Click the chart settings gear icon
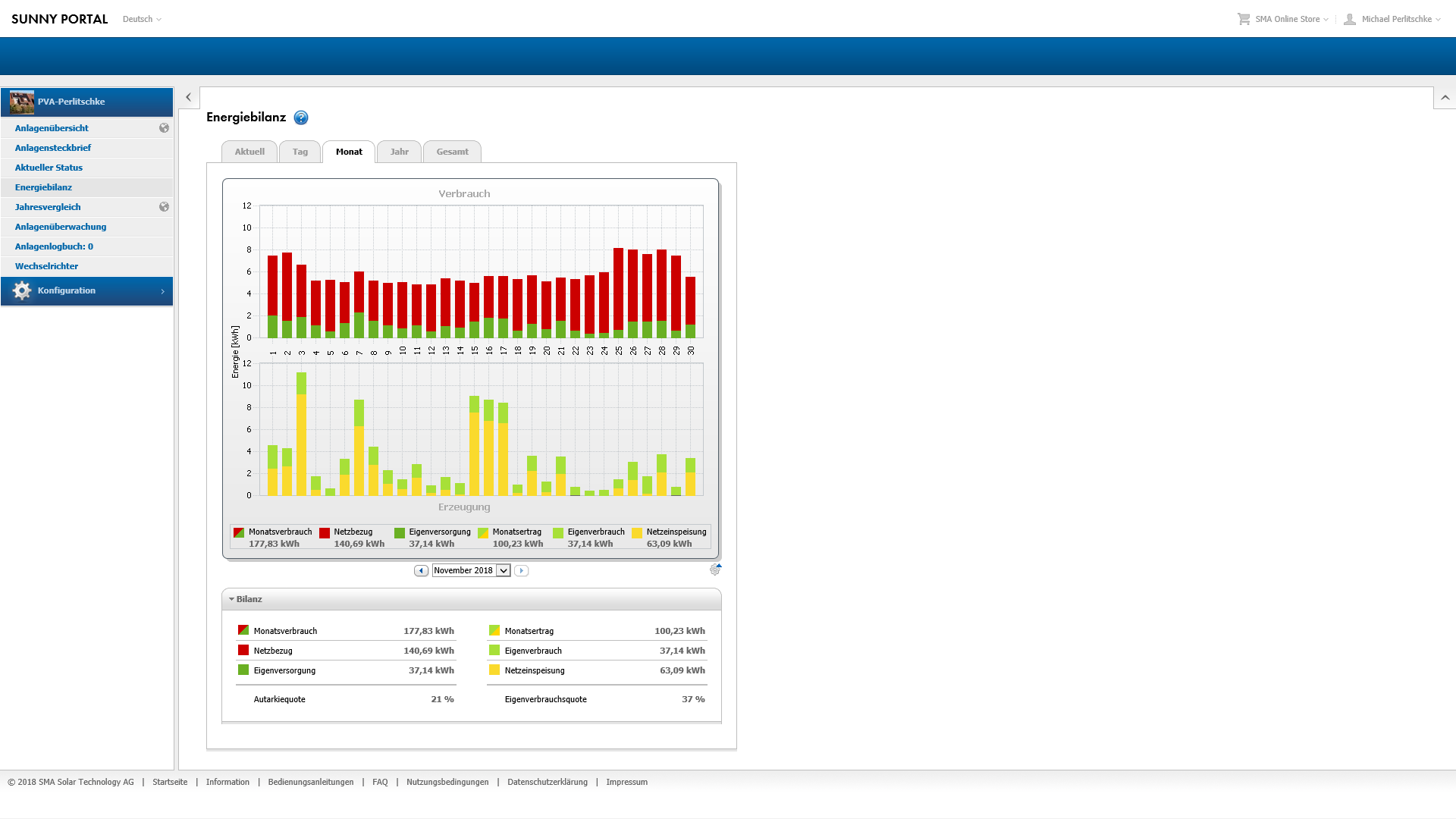Image resolution: width=1456 pixels, height=819 pixels. coord(714,570)
